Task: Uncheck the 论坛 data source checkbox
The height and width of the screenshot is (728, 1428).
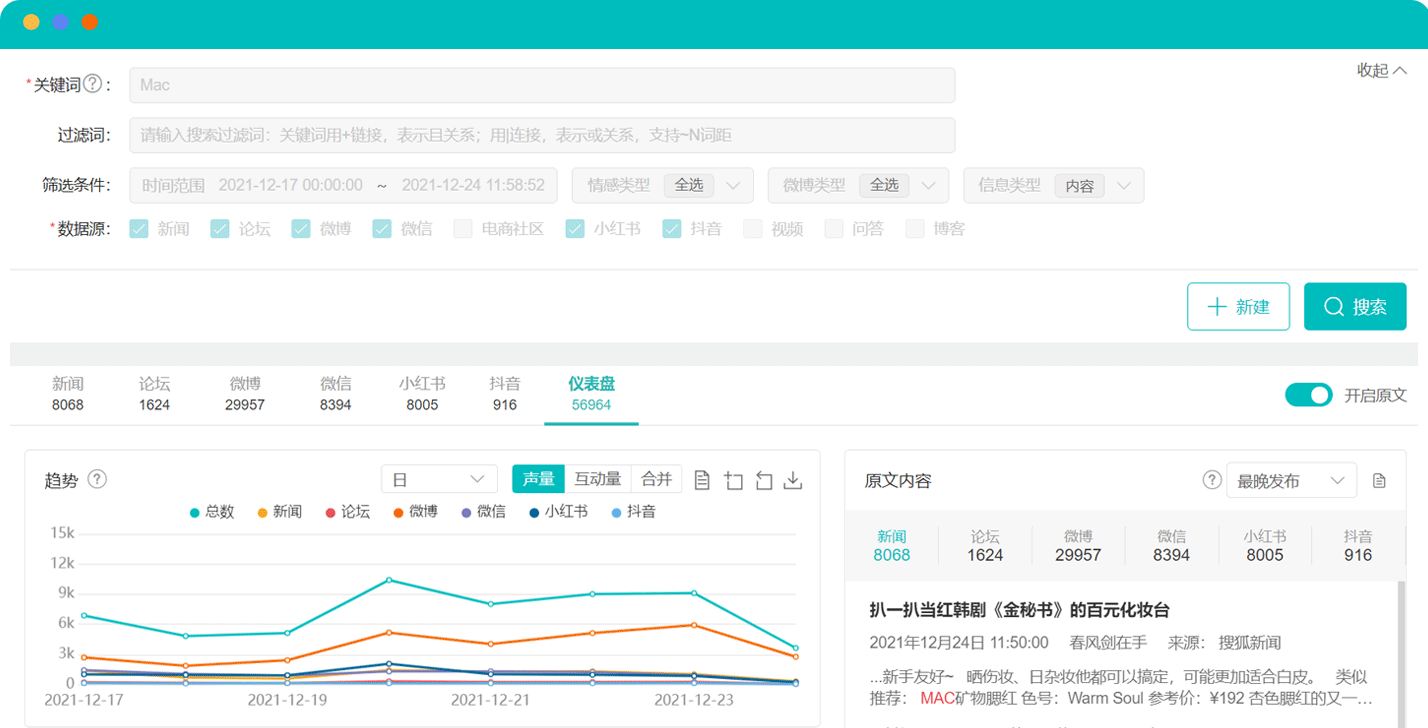Action: click(220, 229)
